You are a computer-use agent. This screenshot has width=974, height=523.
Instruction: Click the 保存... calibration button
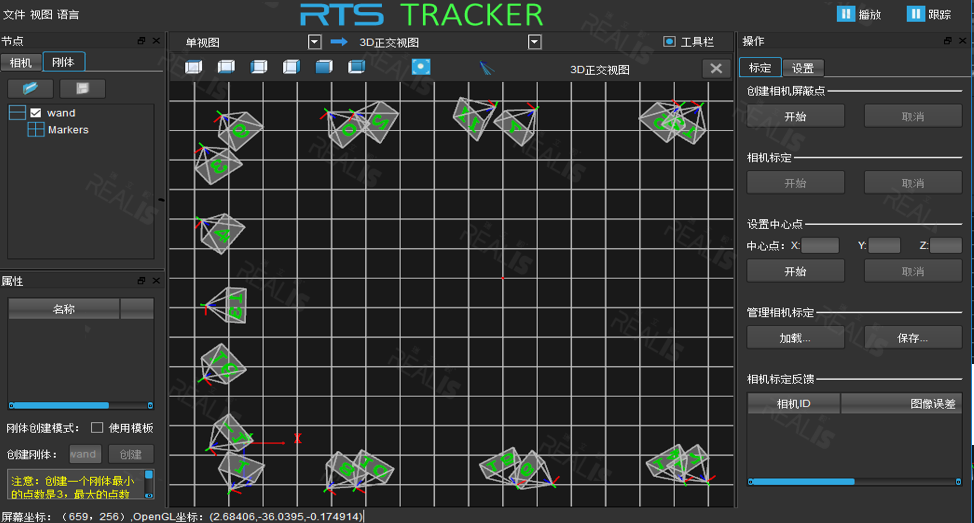tap(913, 337)
